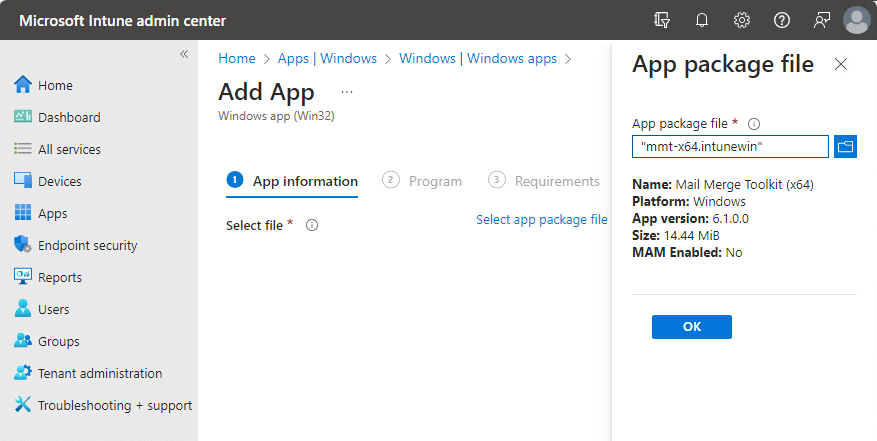Select the Program step tab

point(422,181)
